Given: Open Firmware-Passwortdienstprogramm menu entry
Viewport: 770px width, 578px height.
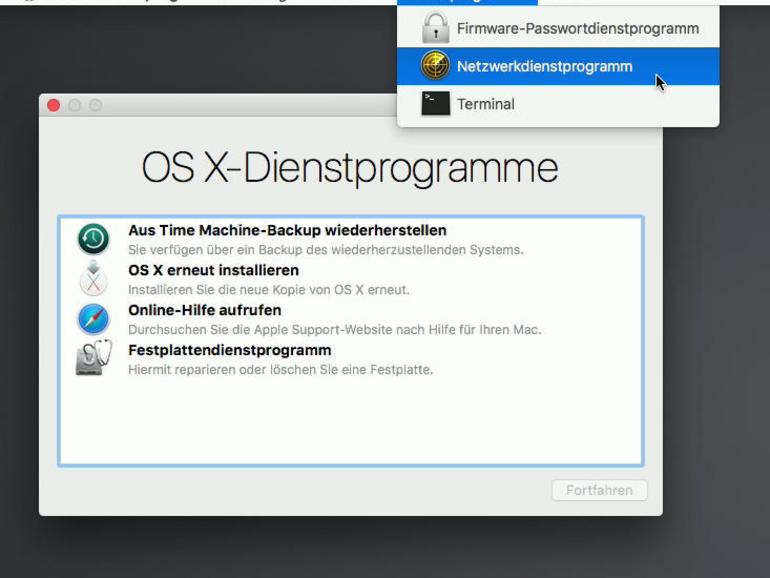Looking at the screenshot, I should pos(558,28).
